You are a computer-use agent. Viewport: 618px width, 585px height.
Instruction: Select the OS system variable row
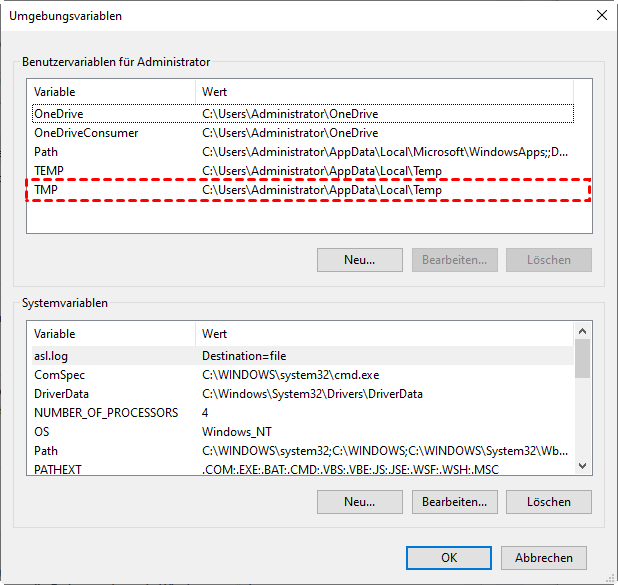coord(42,432)
